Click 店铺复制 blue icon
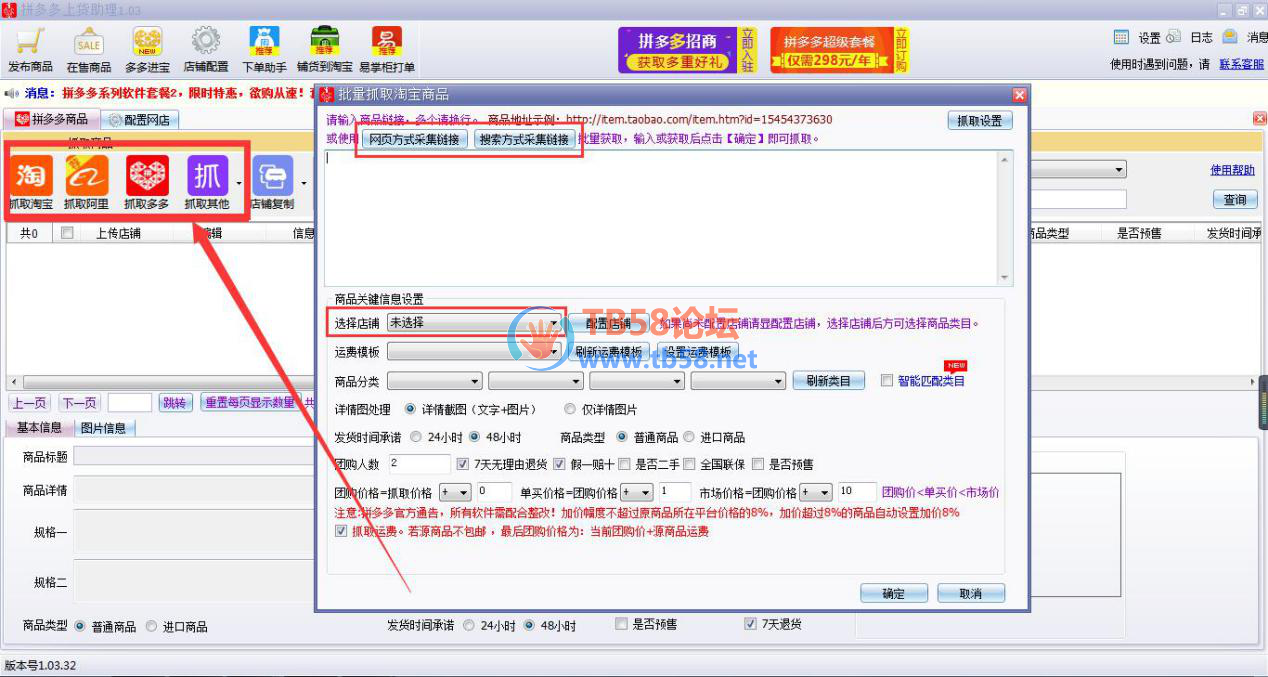The width and height of the screenshot is (1268, 677). (x=271, y=183)
